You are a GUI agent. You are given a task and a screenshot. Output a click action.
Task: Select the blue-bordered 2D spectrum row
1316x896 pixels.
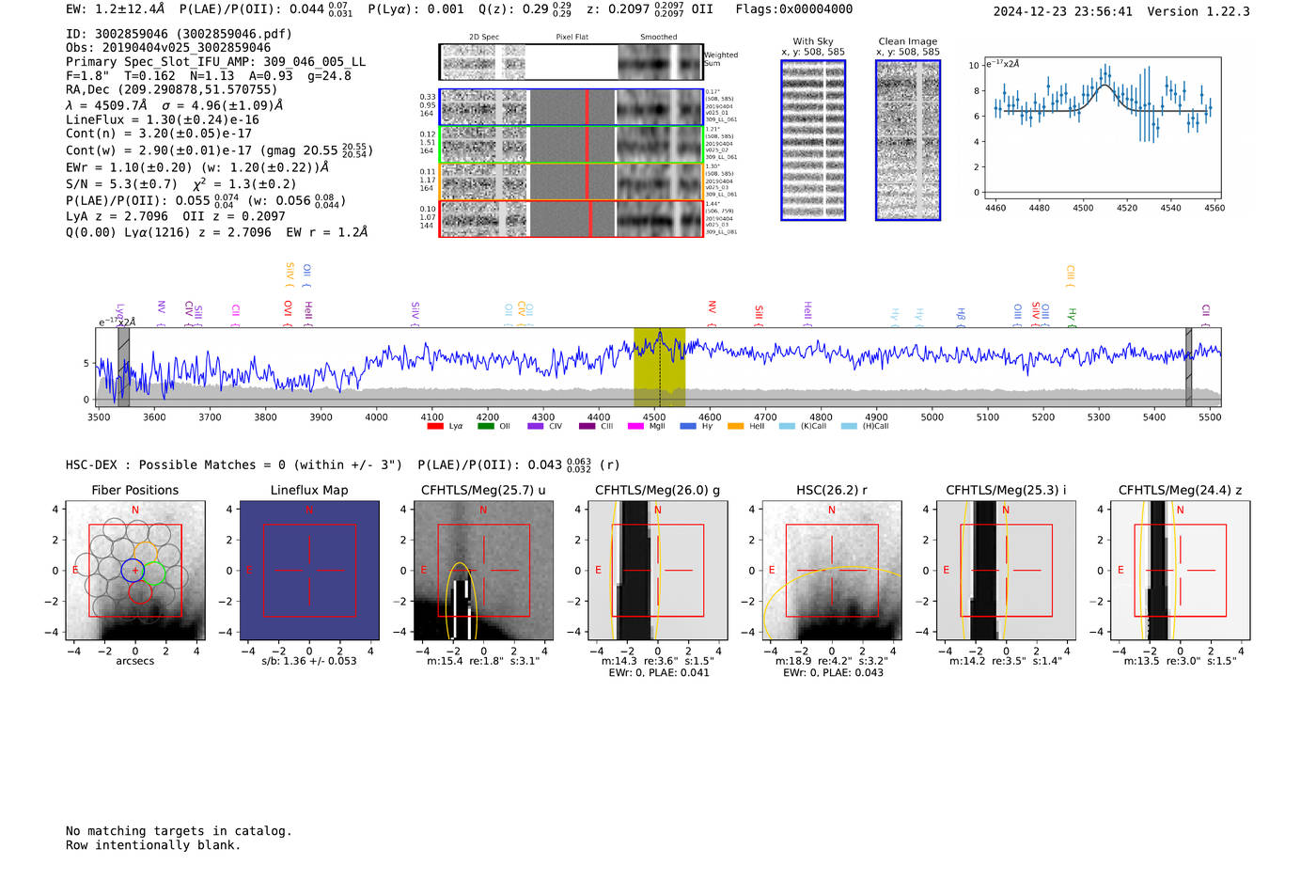pos(572,107)
